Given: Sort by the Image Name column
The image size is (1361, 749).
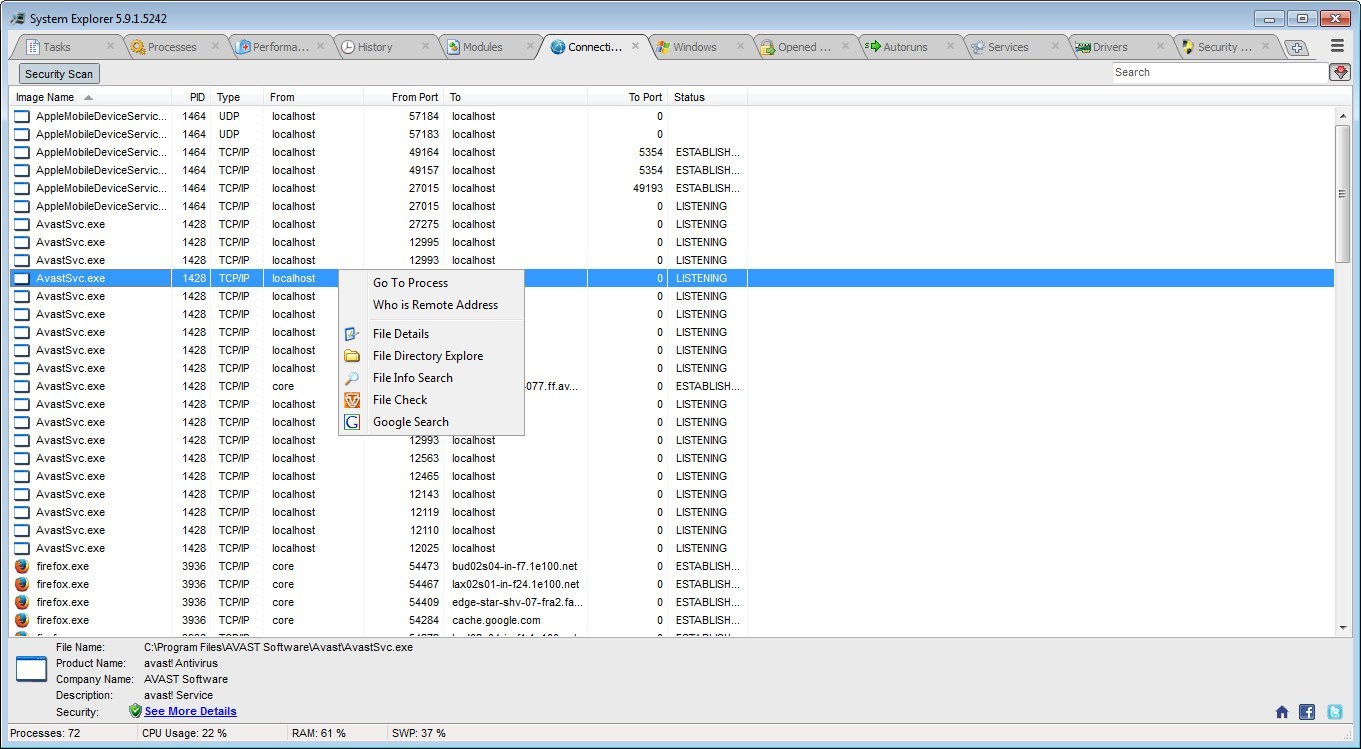Looking at the screenshot, I should click(x=90, y=97).
